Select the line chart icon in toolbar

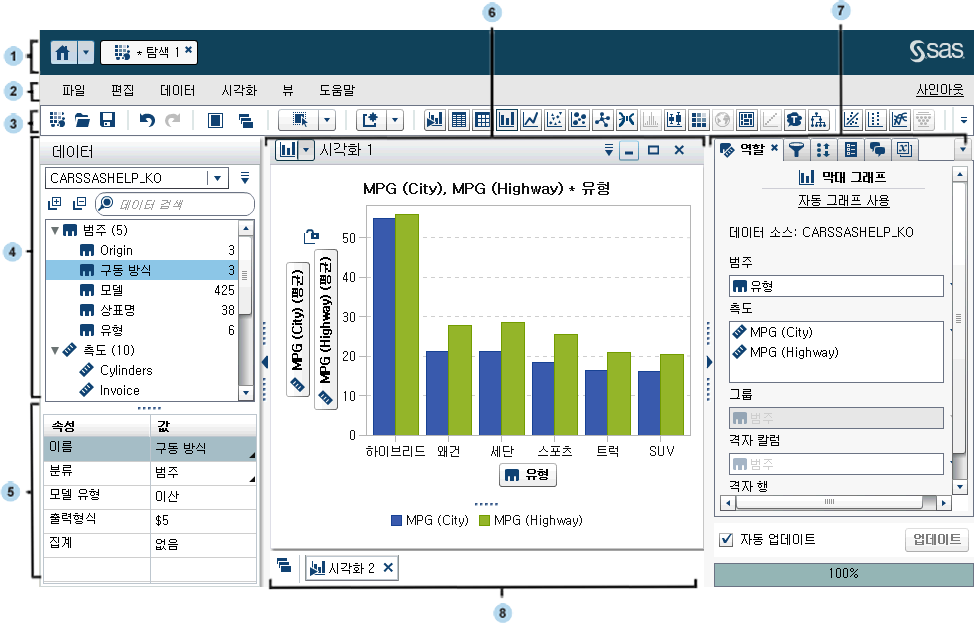[x=531, y=120]
